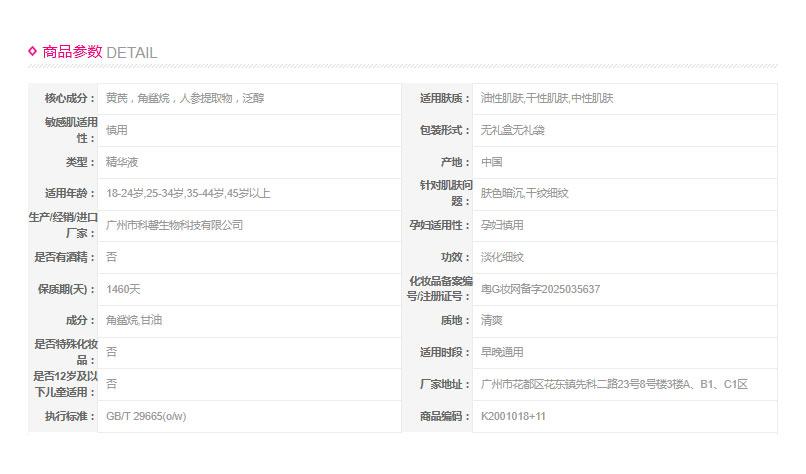Image resolution: width=806 pixels, height=474 pixels.
Task: Click the DETAIL heading text
Action: click(131, 53)
